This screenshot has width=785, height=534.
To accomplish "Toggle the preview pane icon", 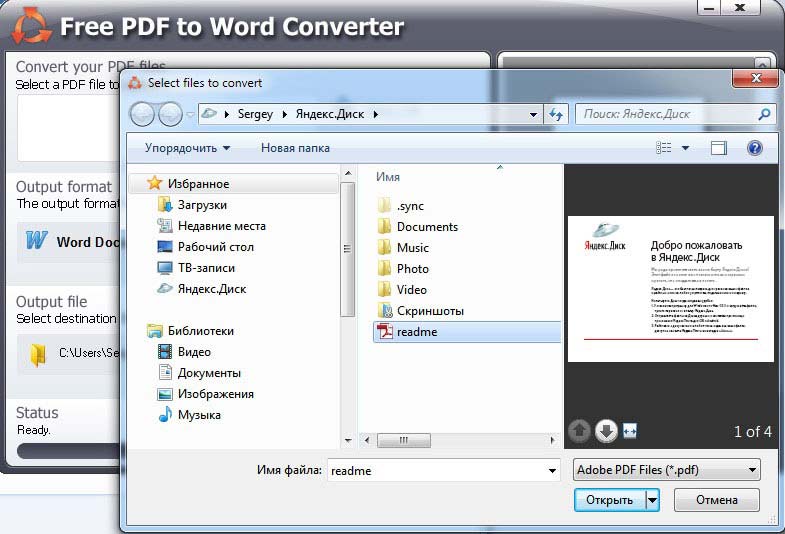I will [x=718, y=148].
